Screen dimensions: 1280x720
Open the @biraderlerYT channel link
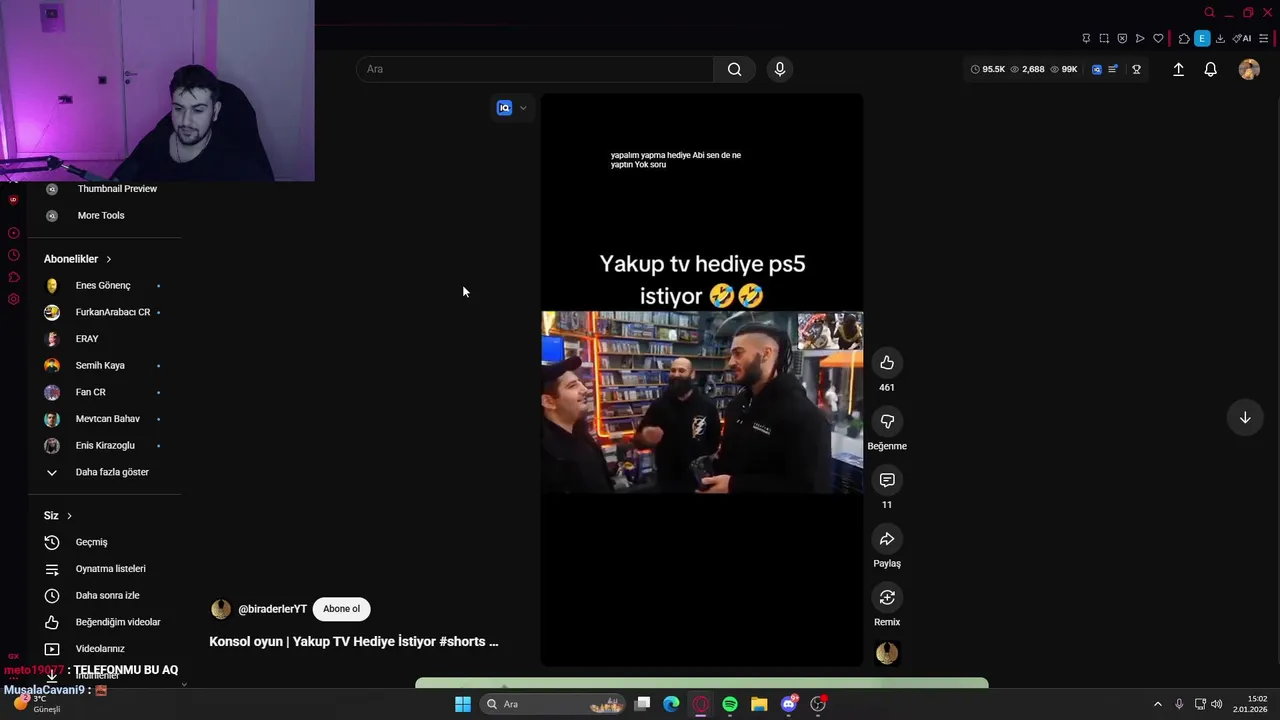point(272,609)
